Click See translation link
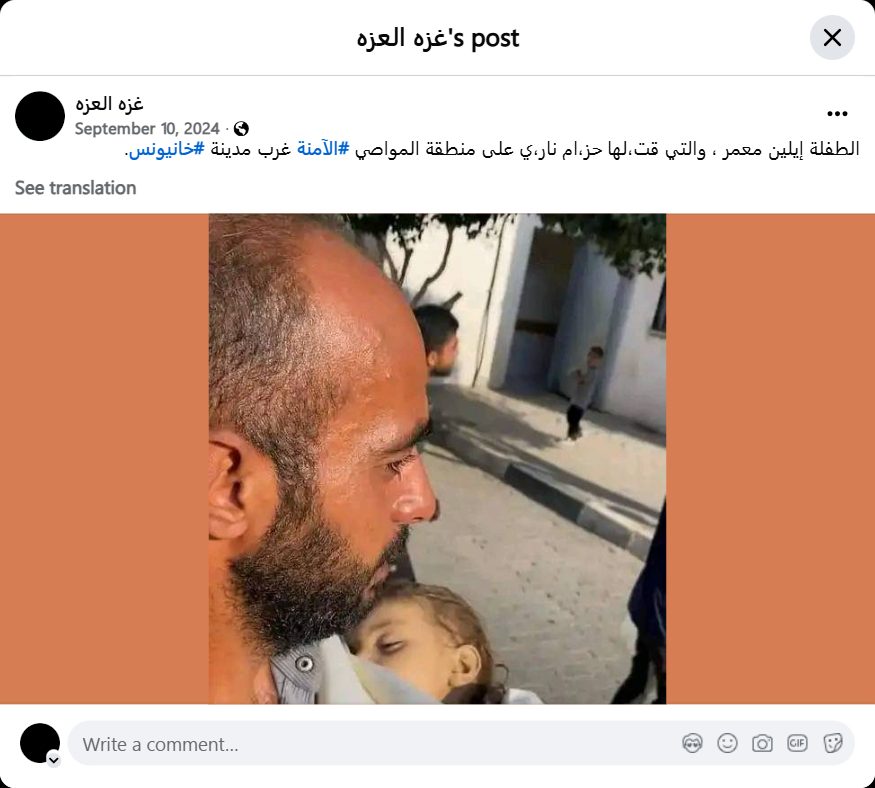Image resolution: width=875 pixels, height=788 pixels. [x=75, y=188]
